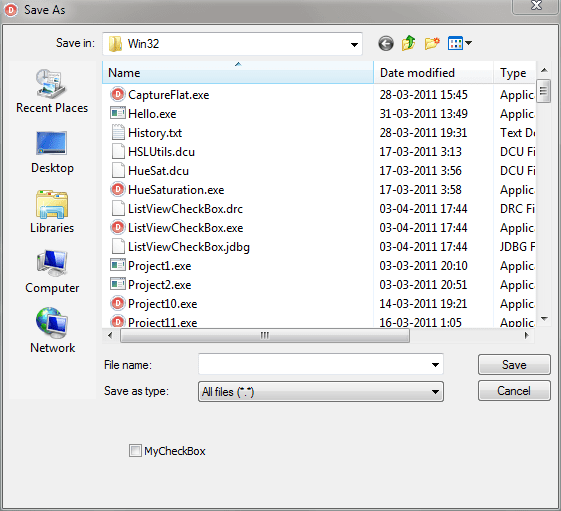Click the HueSat.dcu file icon
Viewport: 561px width, 511px height.
pos(118,170)
